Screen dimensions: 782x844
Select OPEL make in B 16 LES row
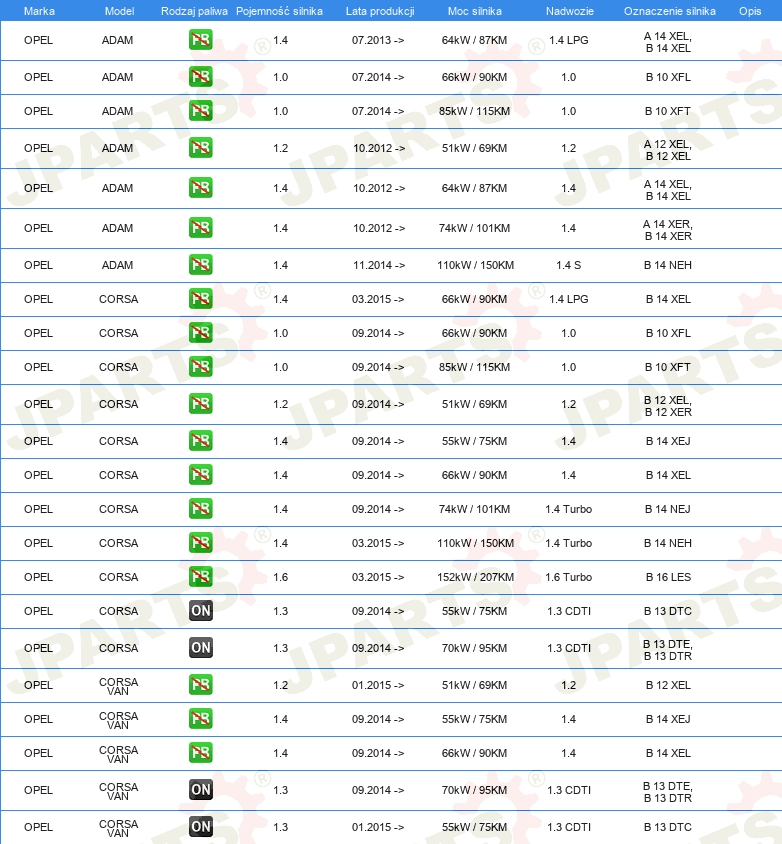tap(38, 577)
